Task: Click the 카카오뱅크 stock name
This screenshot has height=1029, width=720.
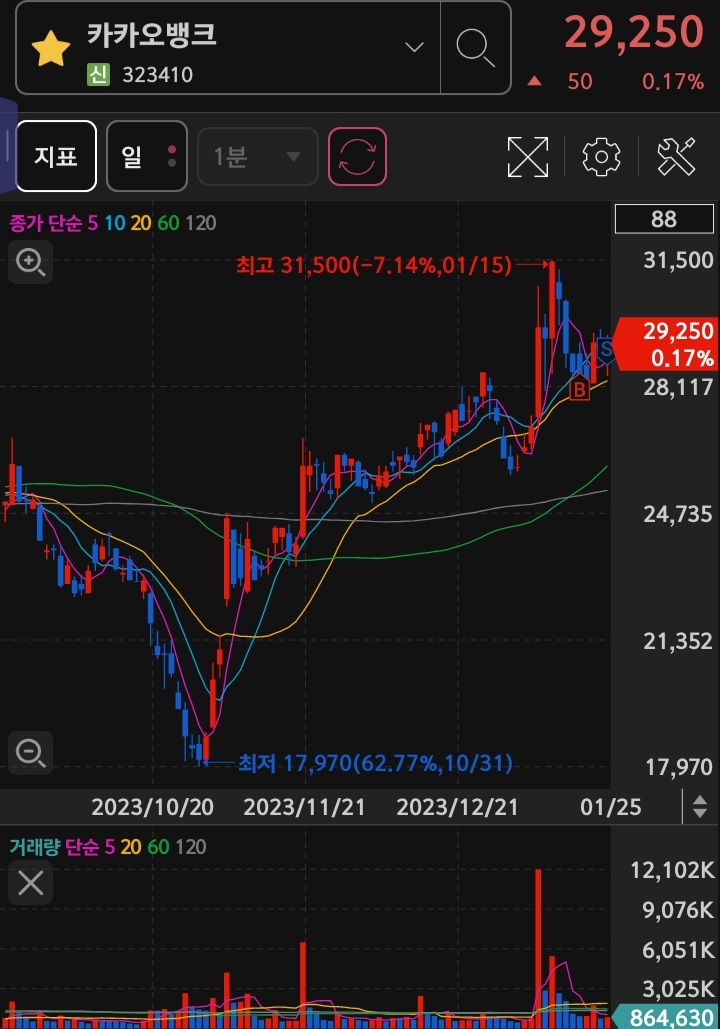Action: [x=152, y=35]
